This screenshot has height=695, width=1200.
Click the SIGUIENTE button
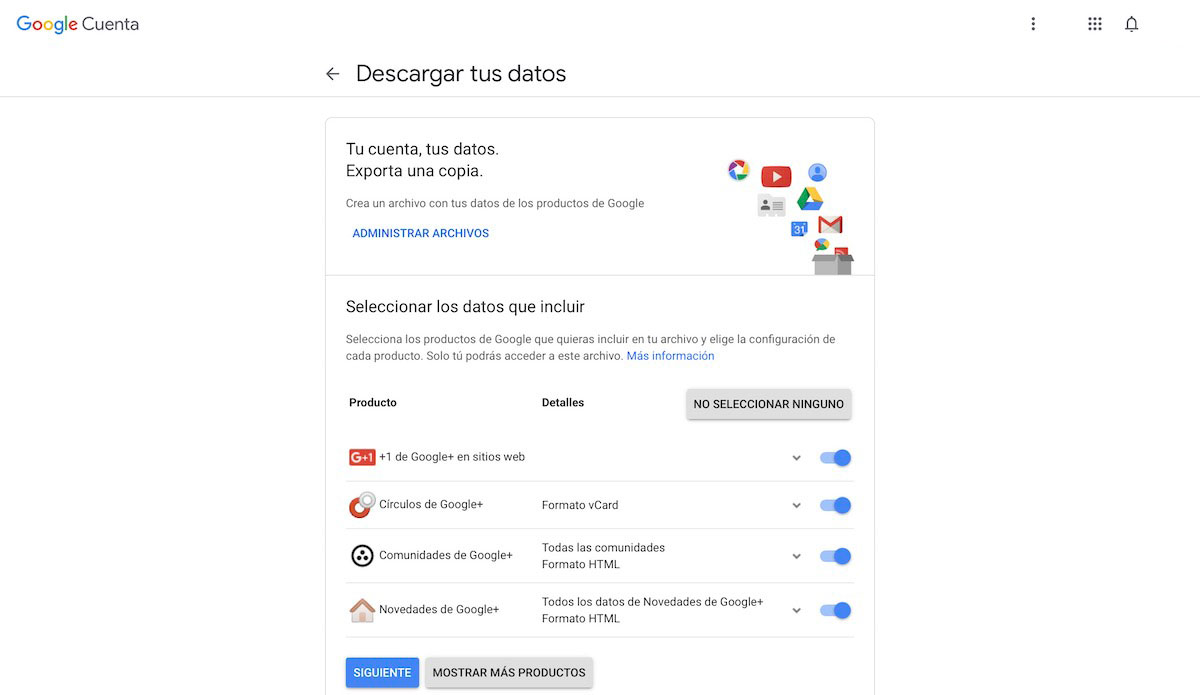click(382, 672)
